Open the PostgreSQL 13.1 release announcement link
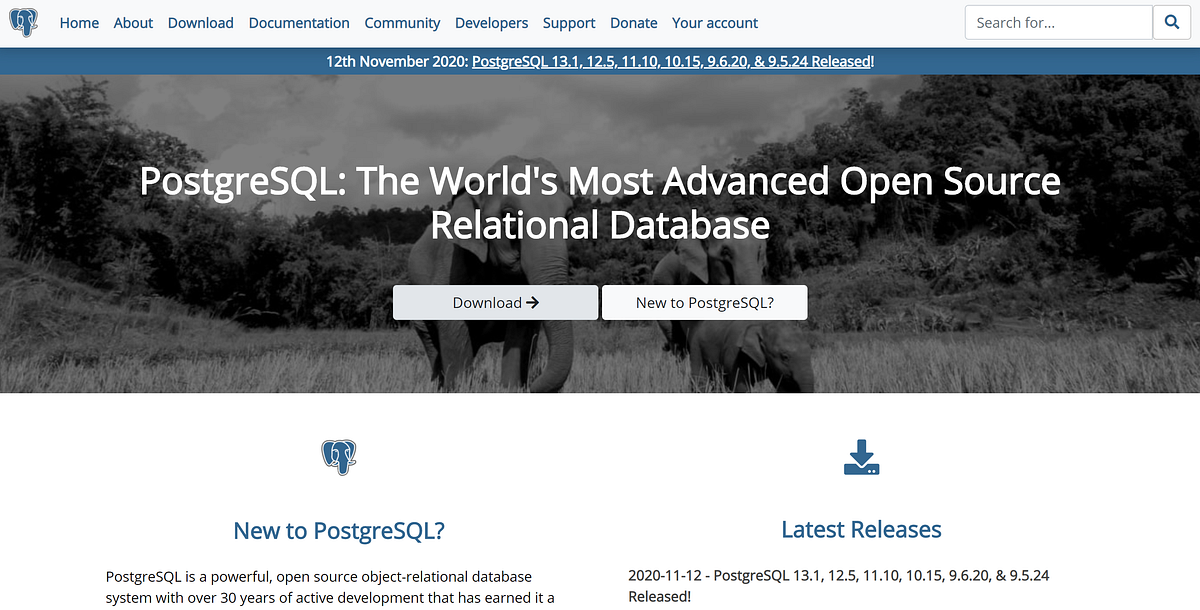 [671, 61]
